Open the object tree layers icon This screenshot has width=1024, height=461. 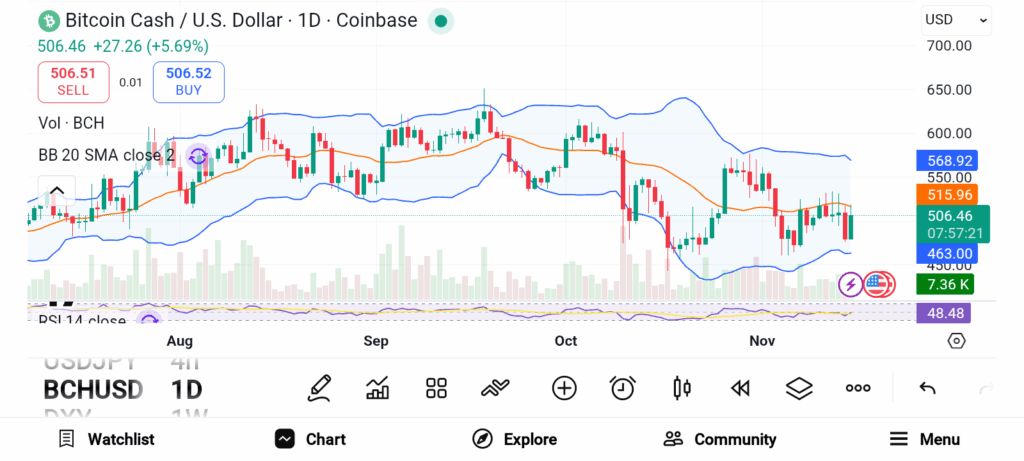[x=799, y=388]
